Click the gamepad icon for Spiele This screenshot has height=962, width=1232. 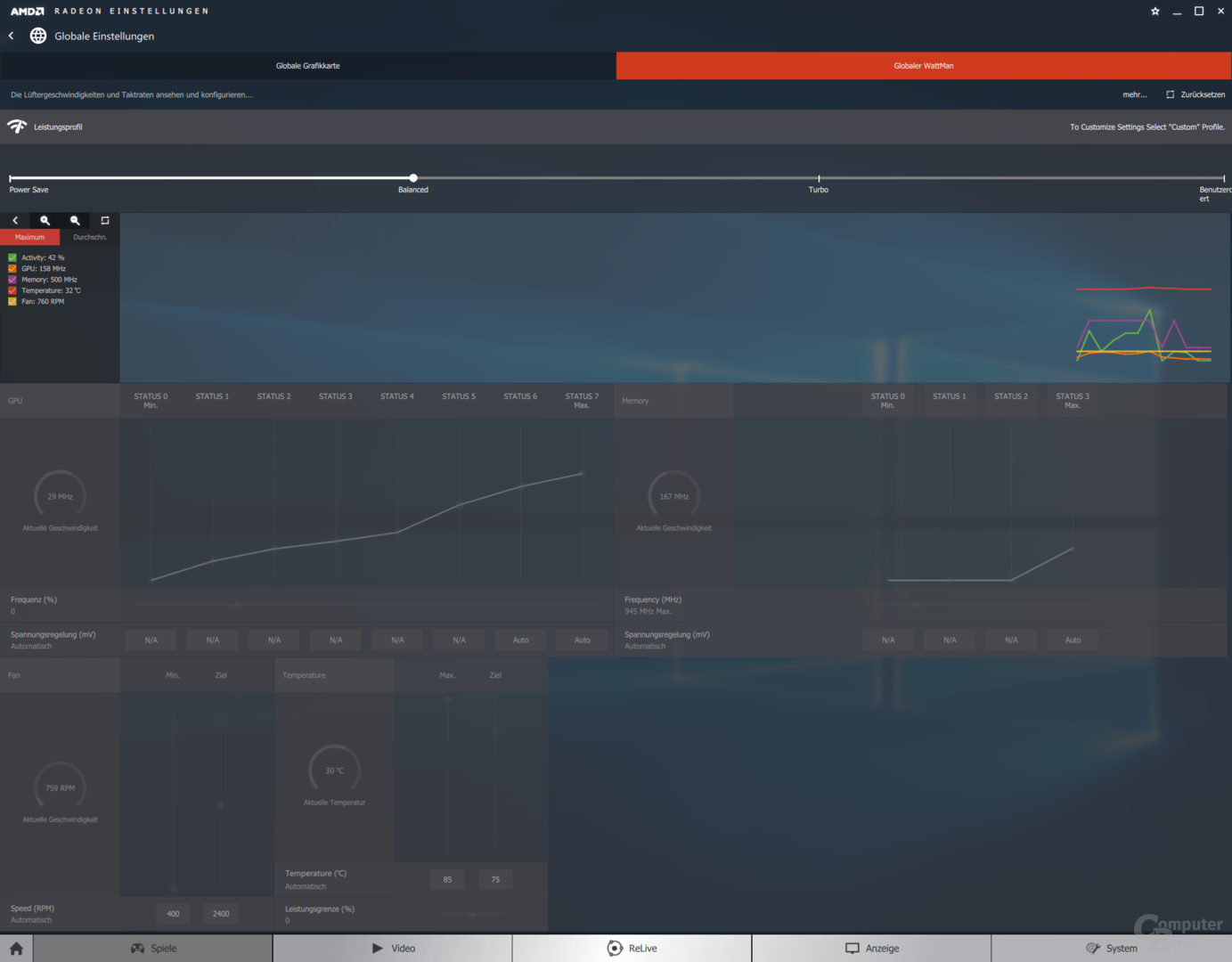pos(137,949)
